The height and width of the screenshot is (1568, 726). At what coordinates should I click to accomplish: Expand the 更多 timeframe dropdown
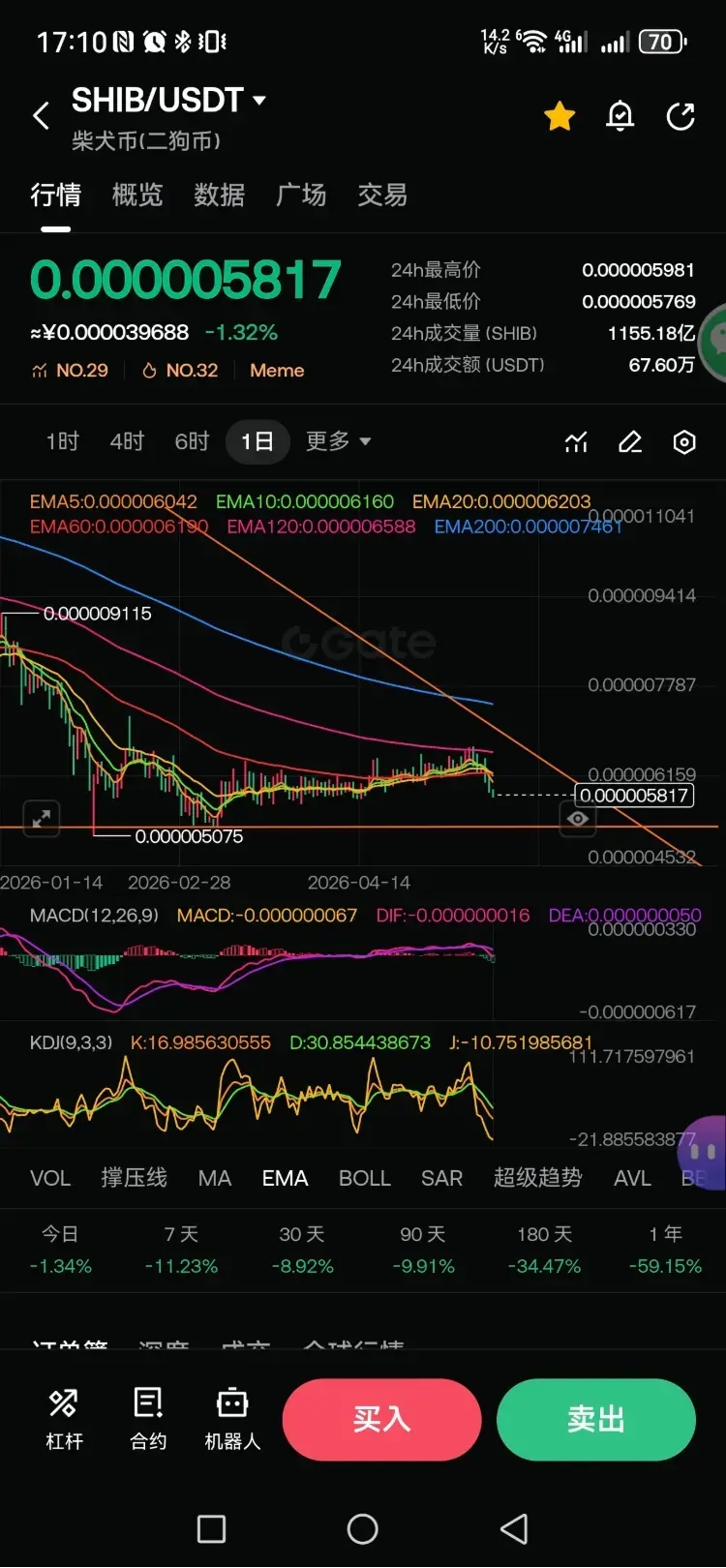point(338,441)
